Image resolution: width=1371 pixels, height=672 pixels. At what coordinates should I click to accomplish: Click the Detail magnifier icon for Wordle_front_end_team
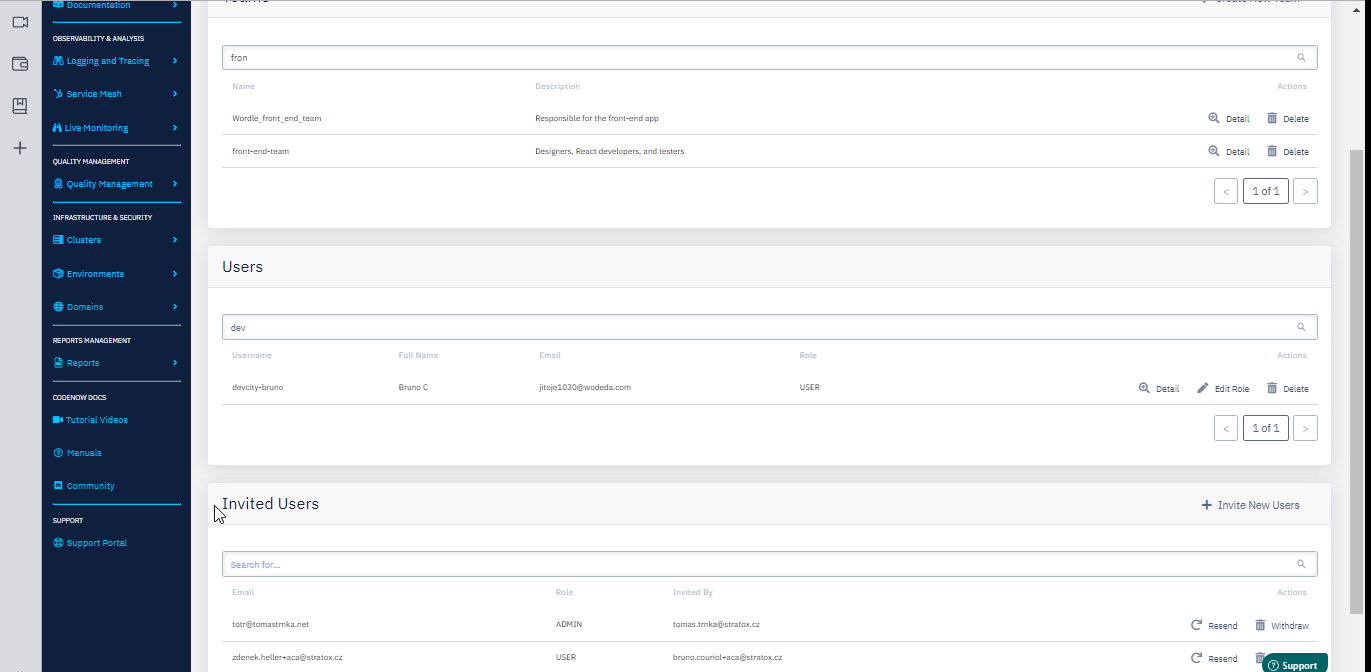[1214, 118]
